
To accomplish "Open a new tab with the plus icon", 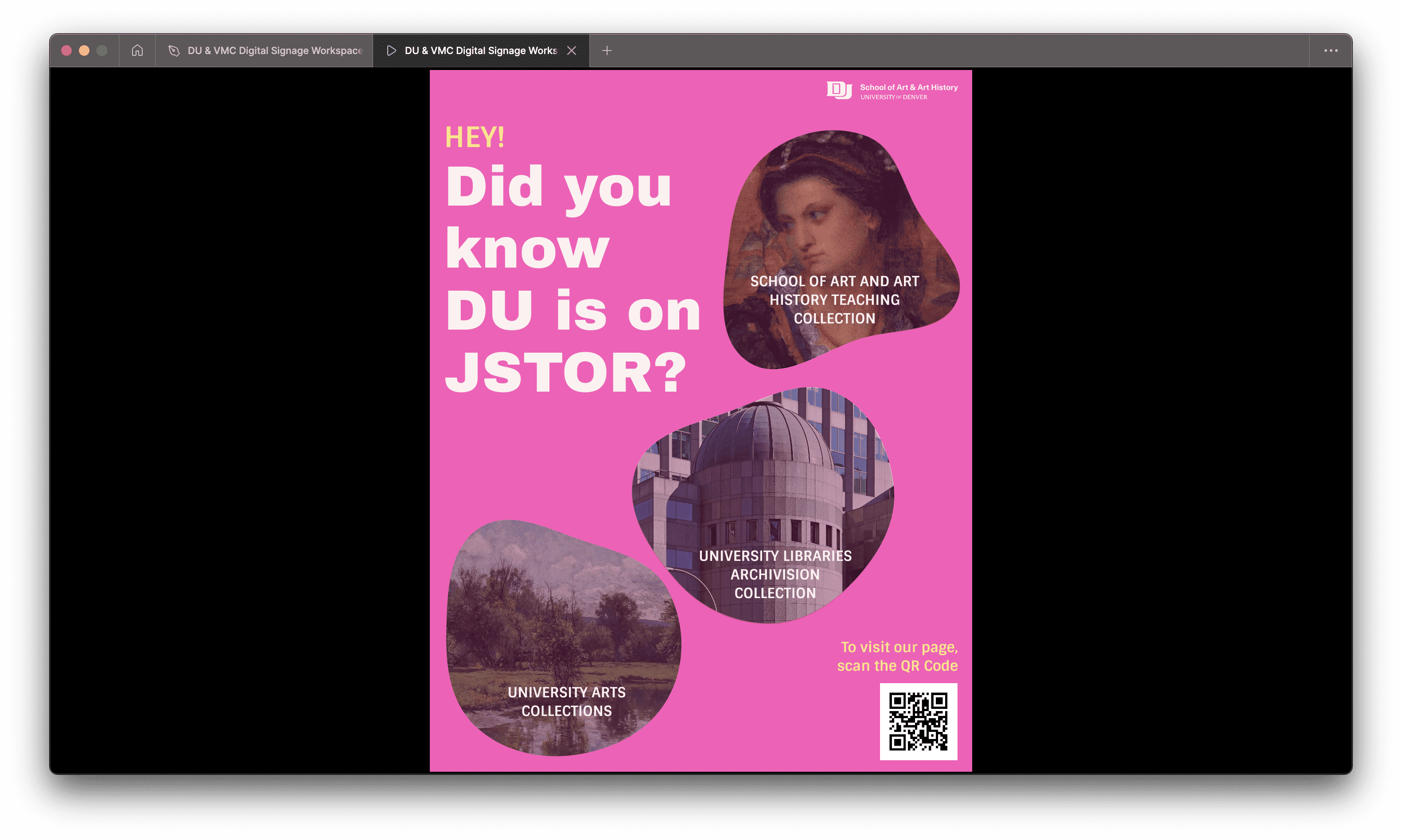I will coord(607,51).
